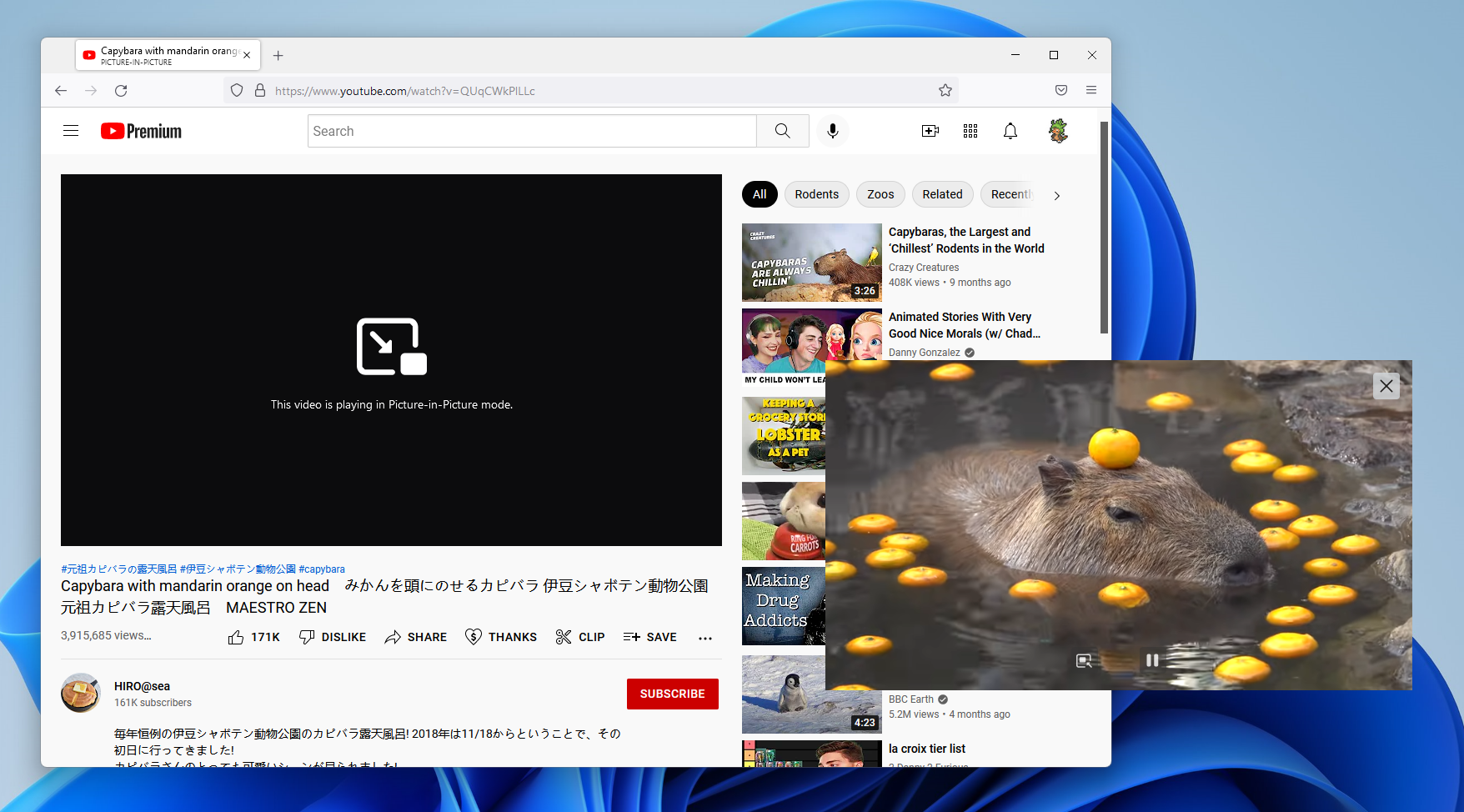Open the Danny Gonzalez channel link
Screen dimensions: 1464x812
[925, 353]
